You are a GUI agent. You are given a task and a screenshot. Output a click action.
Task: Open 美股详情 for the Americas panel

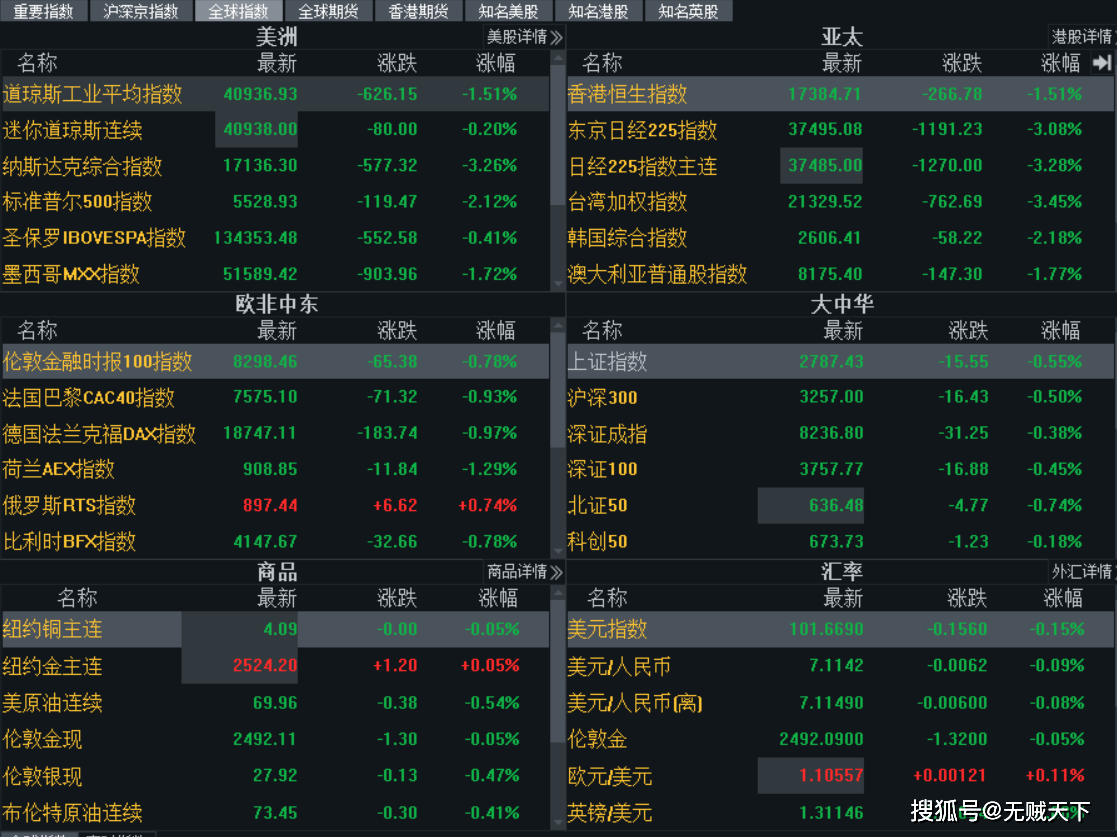525,36
